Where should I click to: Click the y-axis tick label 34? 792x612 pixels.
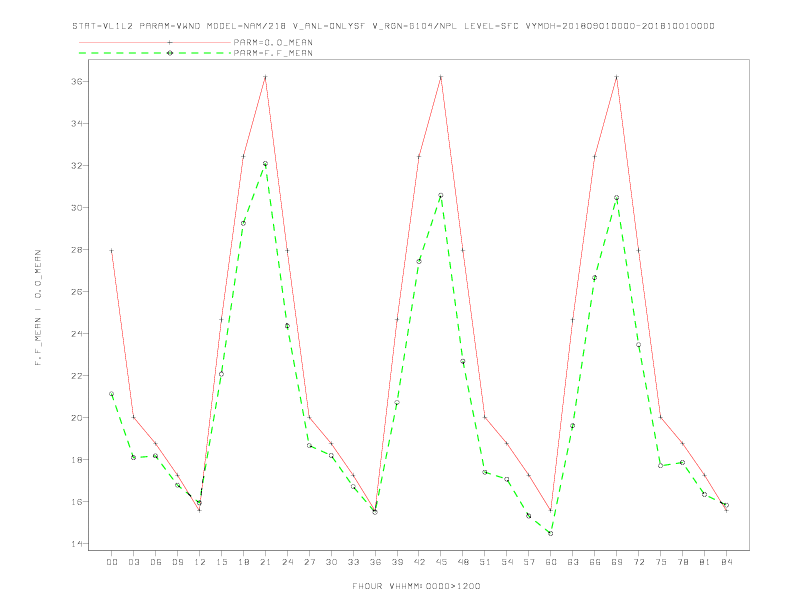77,123
